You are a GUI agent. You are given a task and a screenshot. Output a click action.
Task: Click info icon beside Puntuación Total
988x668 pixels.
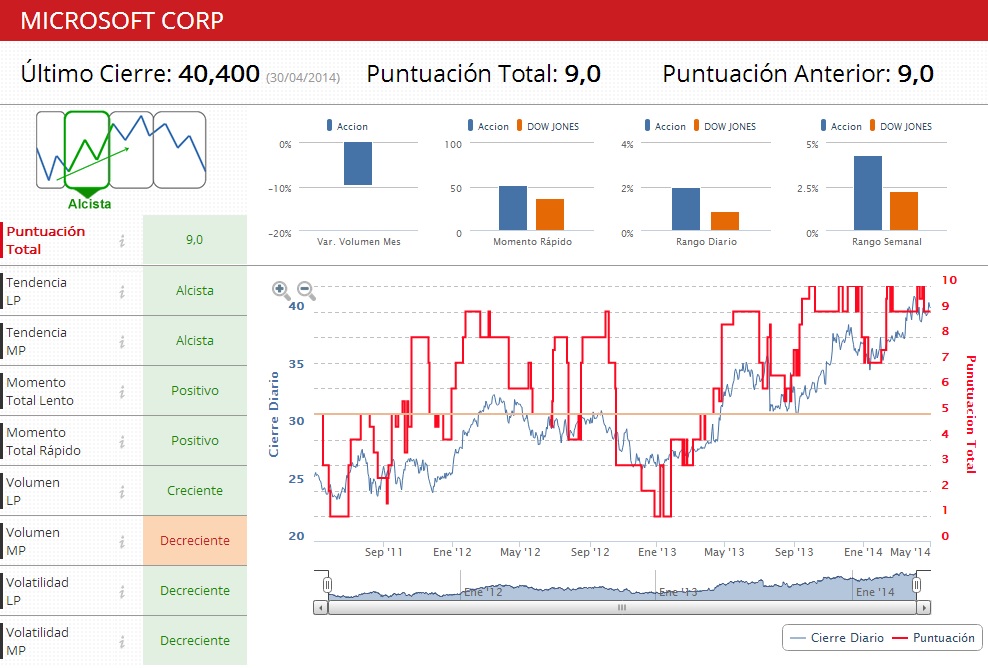point(122,240)
